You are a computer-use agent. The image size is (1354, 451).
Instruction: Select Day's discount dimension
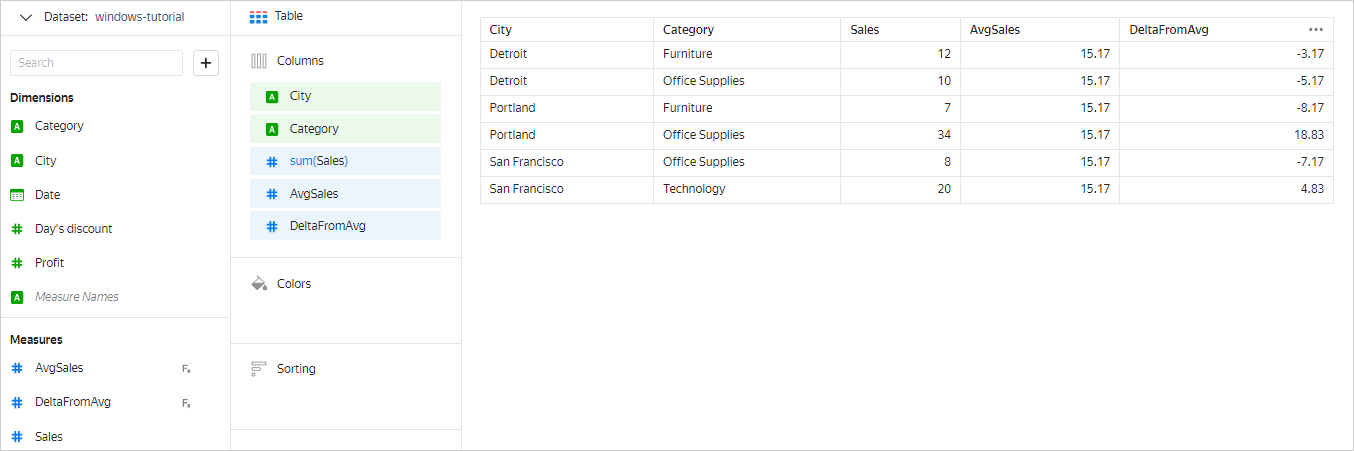(x=73, y=229)
